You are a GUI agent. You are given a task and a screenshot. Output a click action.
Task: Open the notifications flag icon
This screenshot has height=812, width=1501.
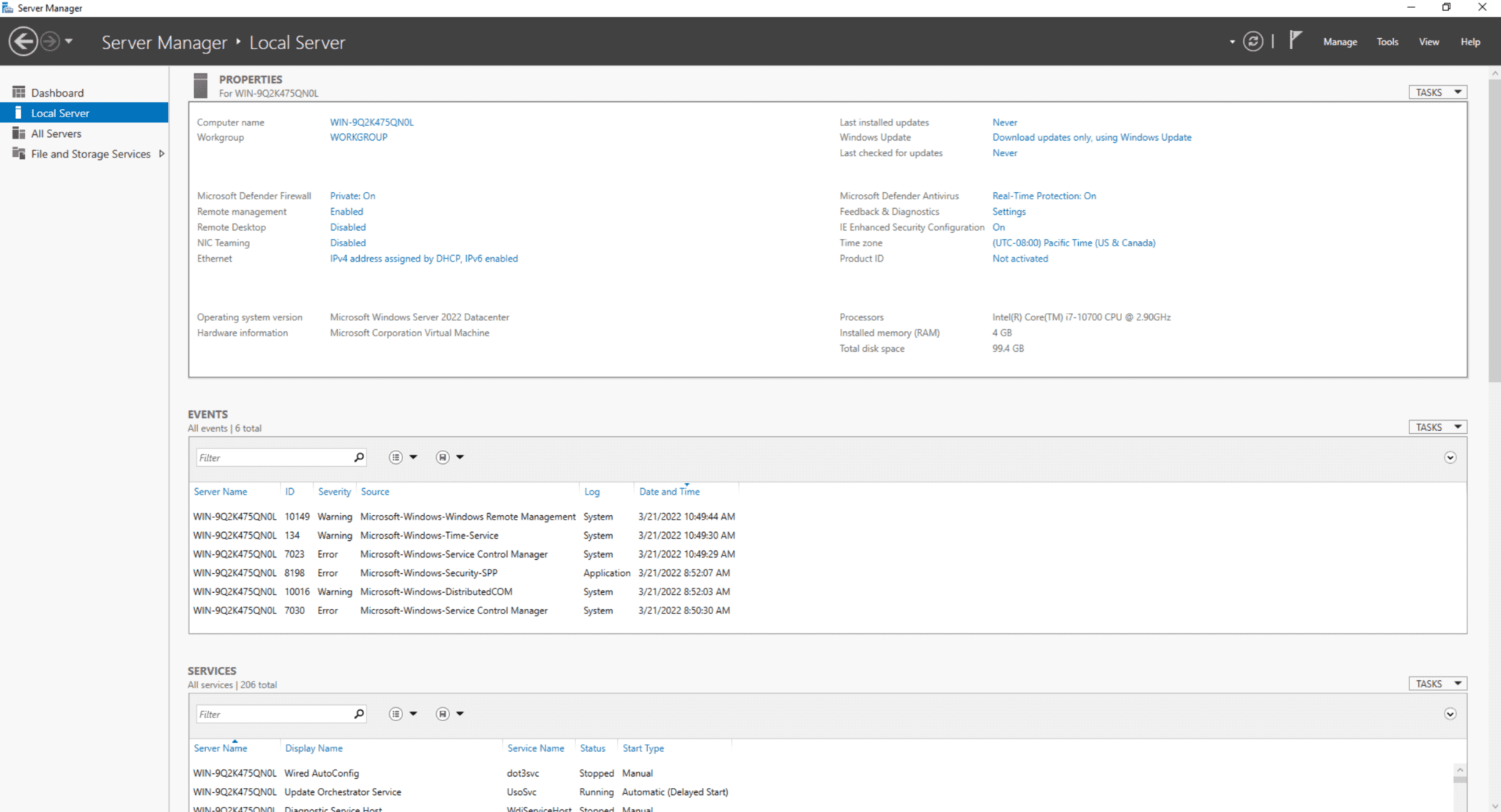(x=1295, y=40)
